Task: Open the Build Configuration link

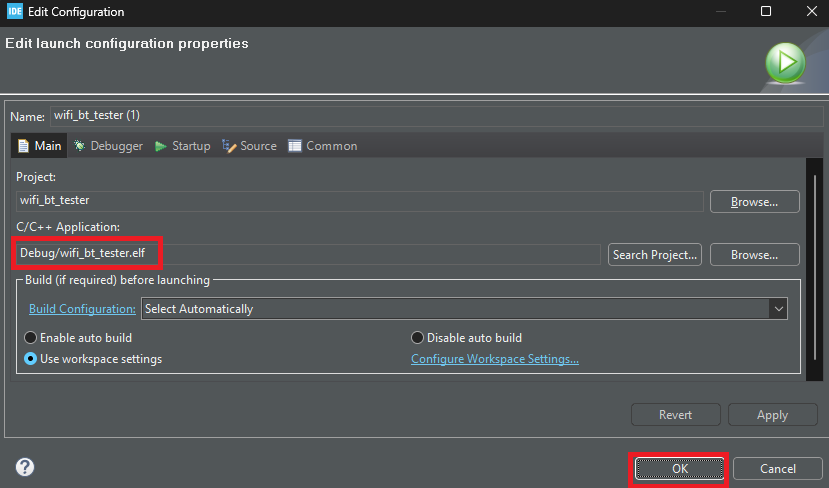Action: click(82, 309)
